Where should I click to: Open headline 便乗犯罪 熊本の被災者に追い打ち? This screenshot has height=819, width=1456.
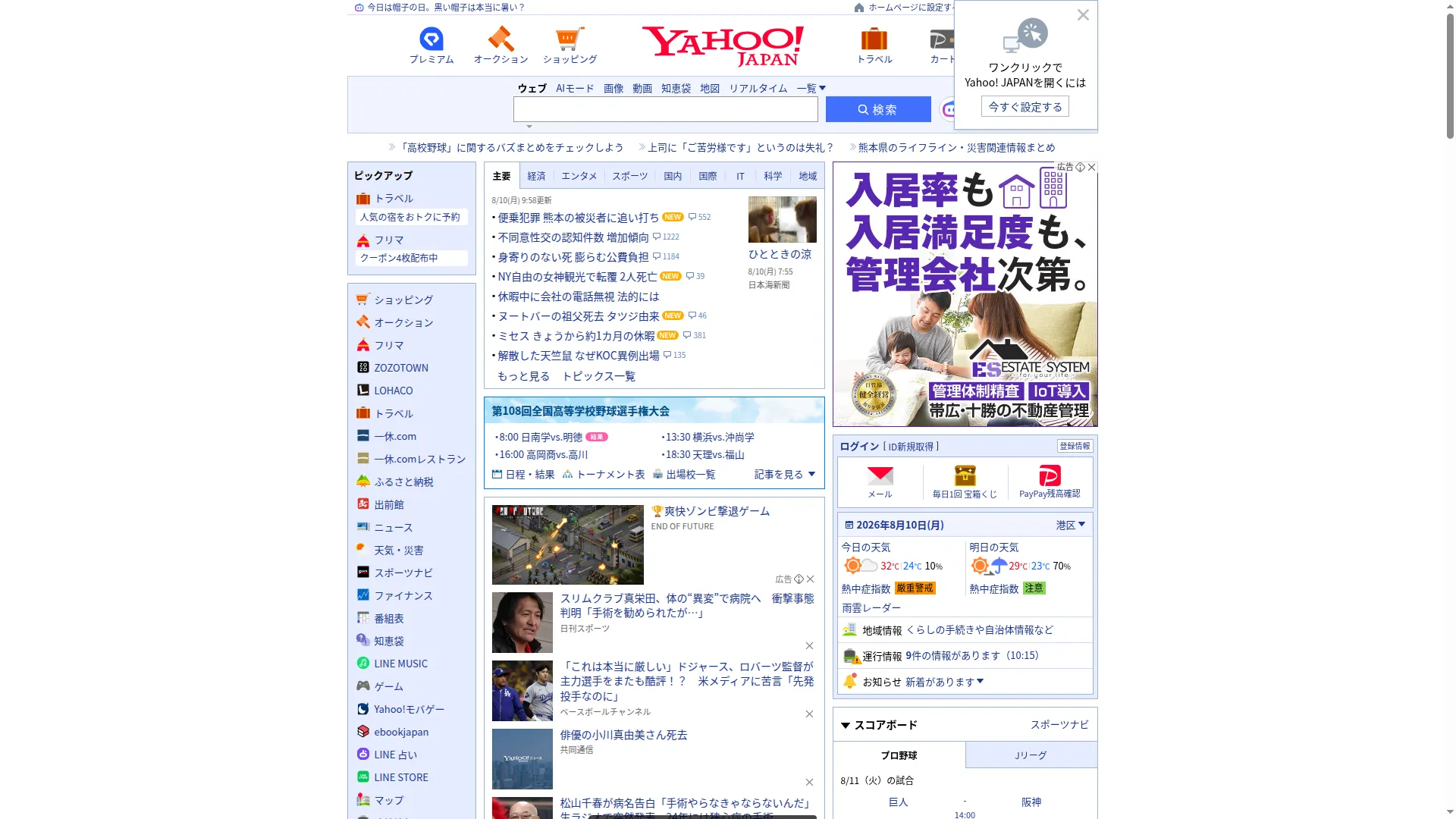578,218
